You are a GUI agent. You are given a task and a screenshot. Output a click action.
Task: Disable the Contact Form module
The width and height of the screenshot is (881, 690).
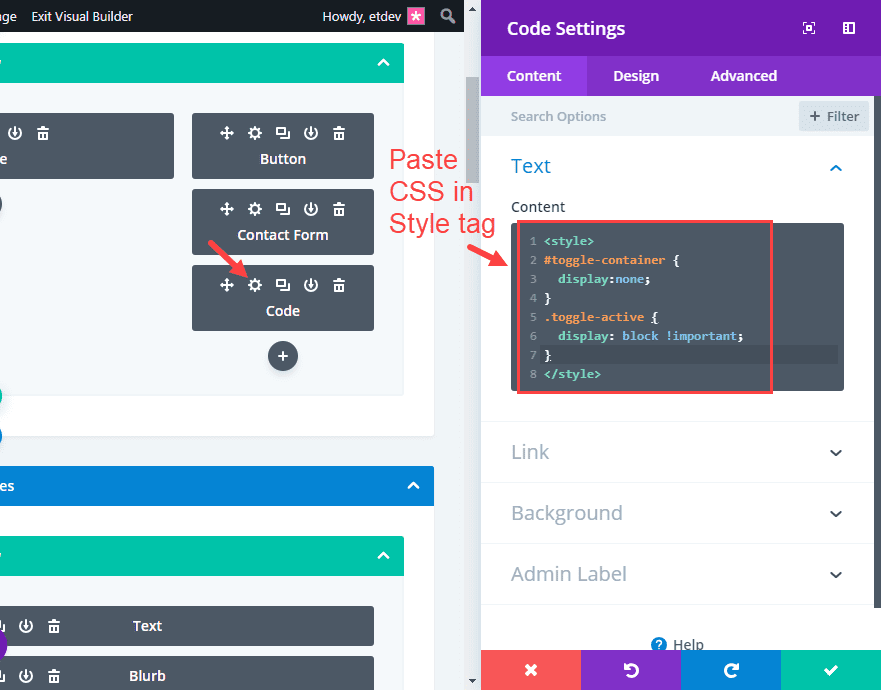(x=311, y=208)
